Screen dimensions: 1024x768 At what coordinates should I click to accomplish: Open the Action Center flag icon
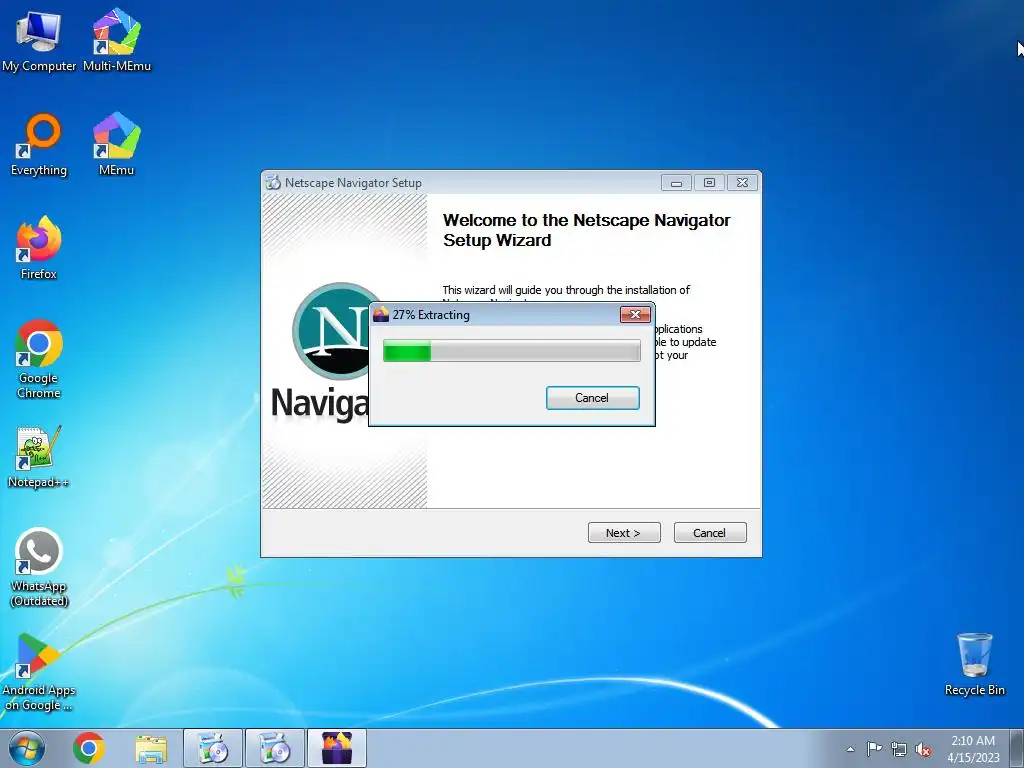[874, 749]
